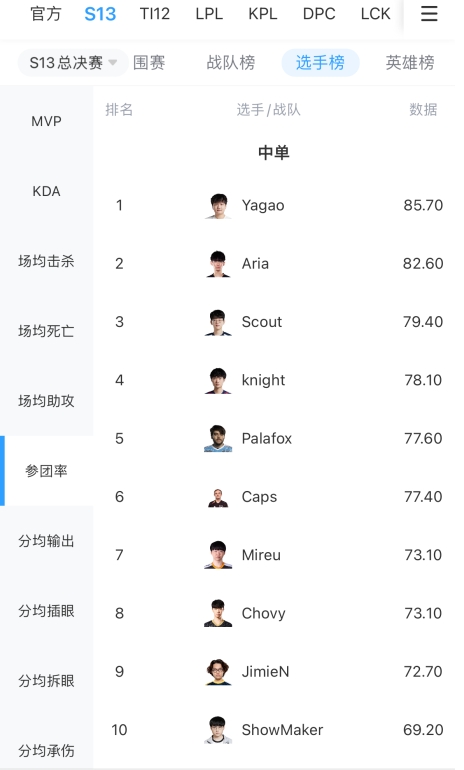Select the LCK navigation item
This screenshot has width=464, height=770.
(x=375, y=14)
